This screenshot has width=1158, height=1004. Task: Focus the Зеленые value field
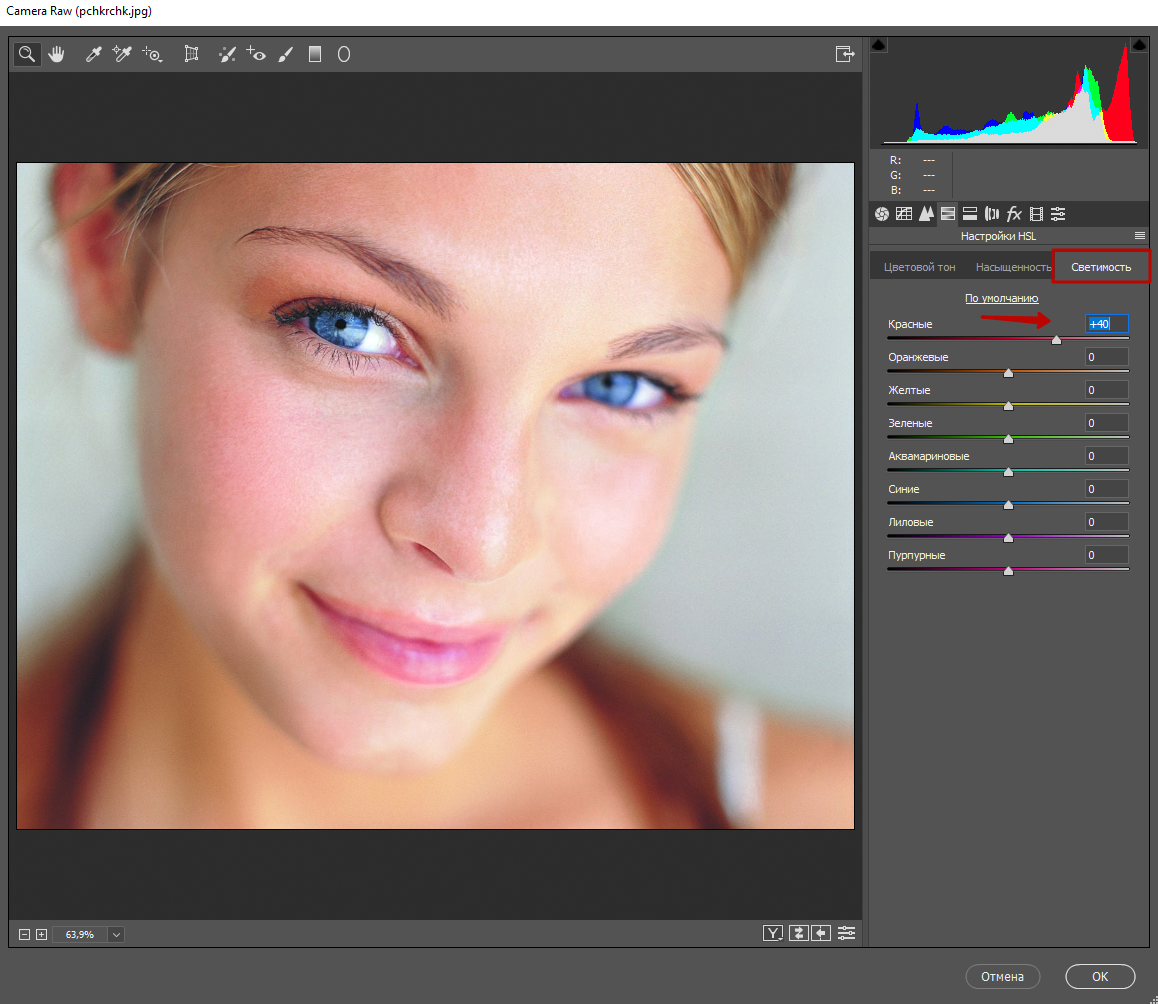point(1106,423)
